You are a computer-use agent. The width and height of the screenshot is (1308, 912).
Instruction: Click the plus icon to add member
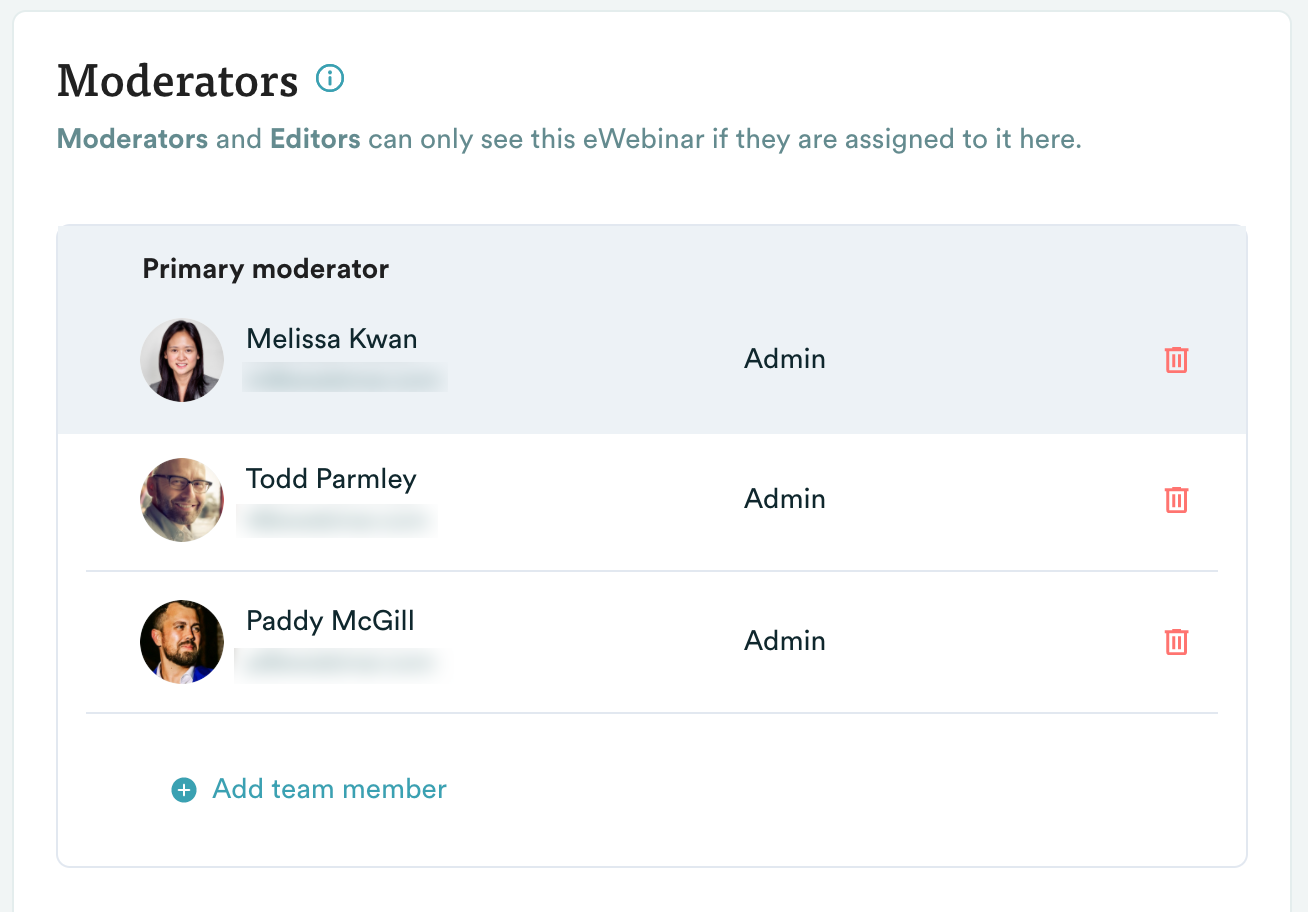pyautogui.click(x=184, y=790)
